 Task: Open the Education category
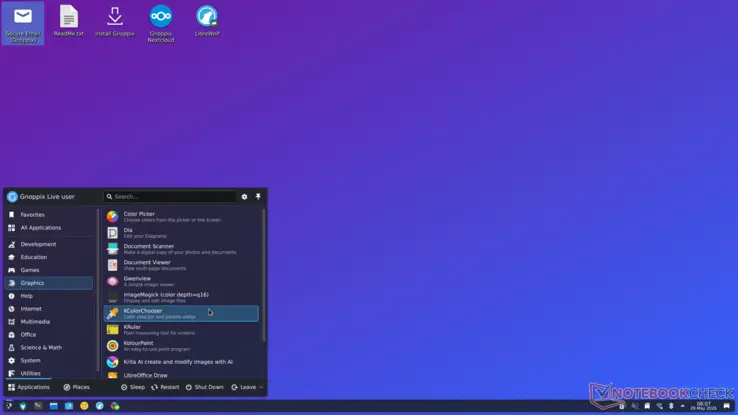point(48,257)
